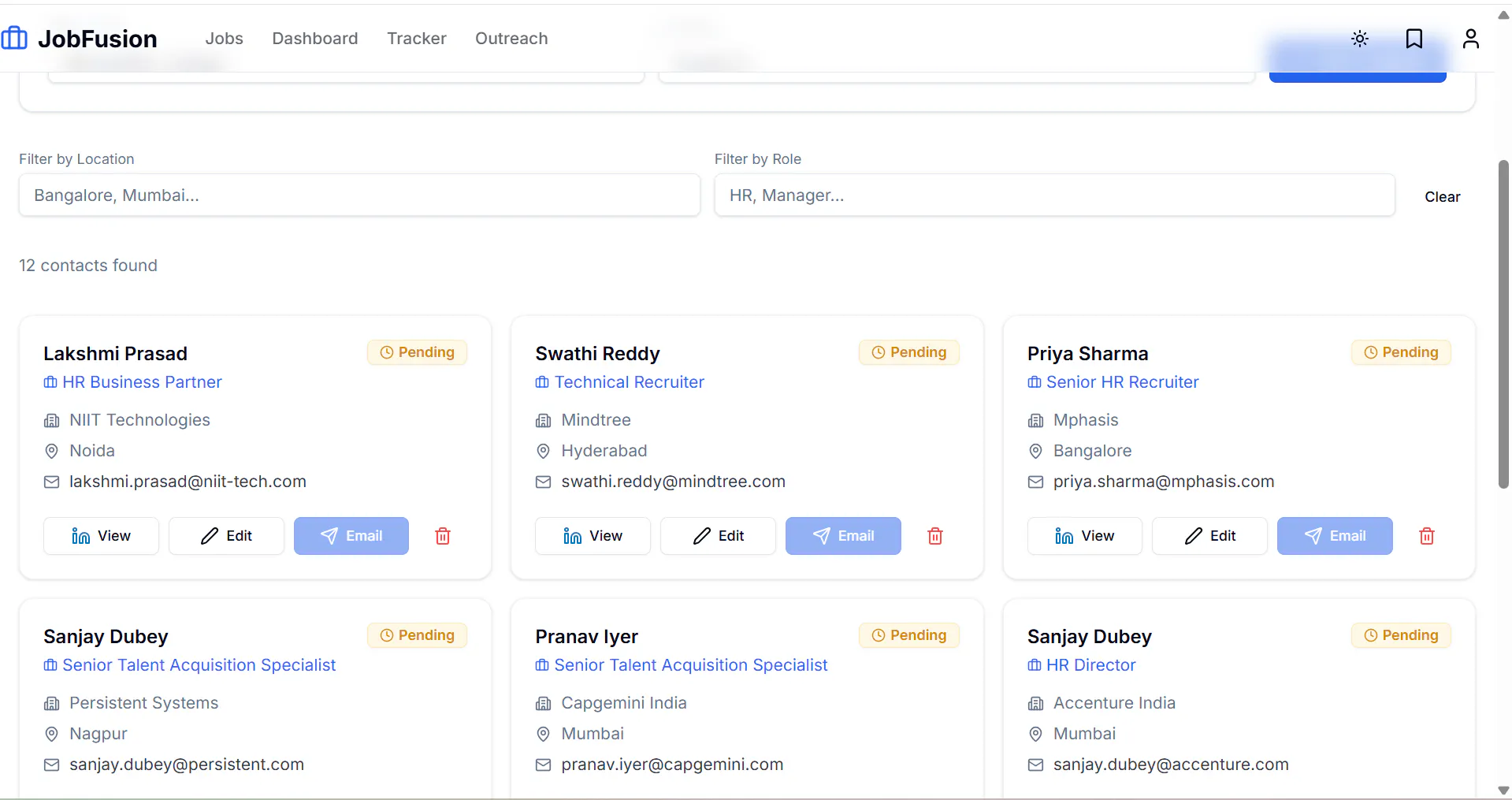View Priya Sharma's LinkedIn profile
This screenshot has height=800, width=1512.
tap(1085, 536)
